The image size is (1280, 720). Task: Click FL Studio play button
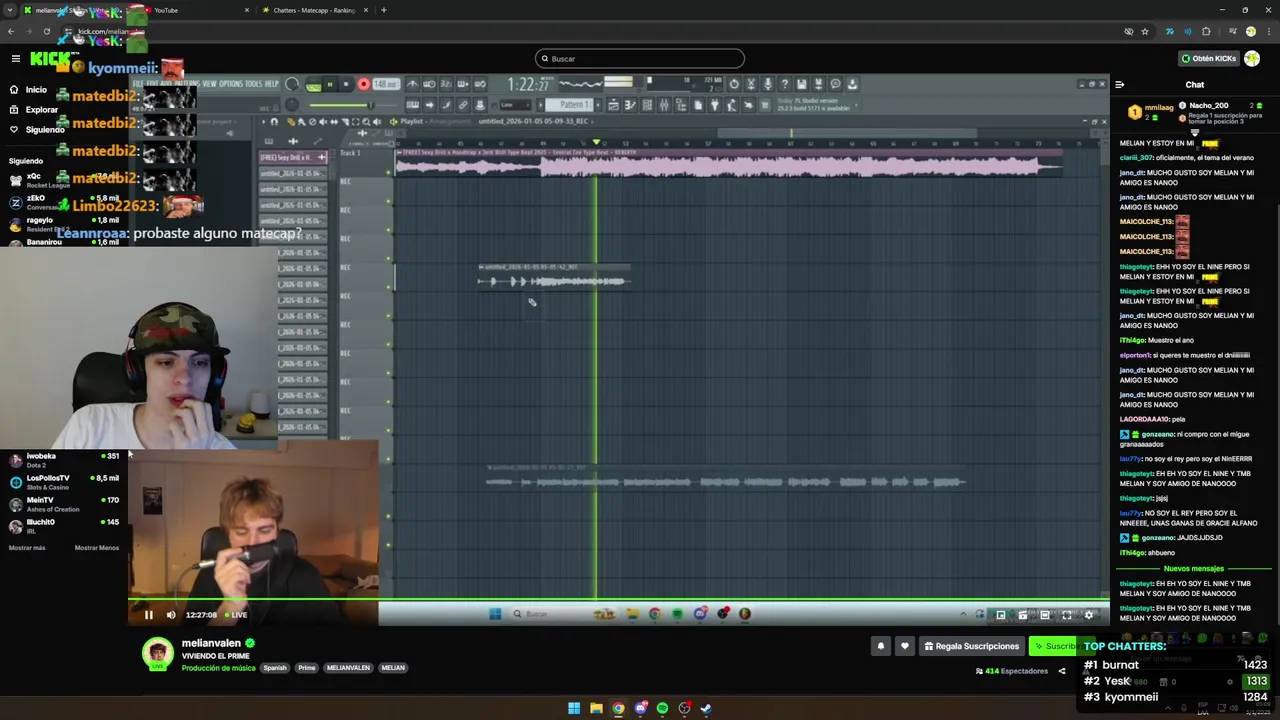[330, 84]
